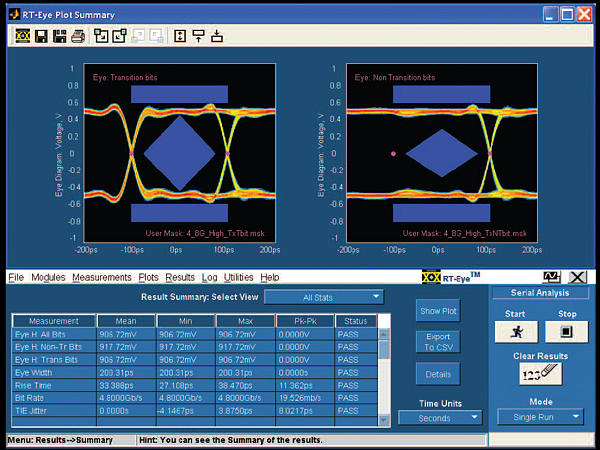Click the last toolbar icon with the down arrow
This screenshot has height=450, width=600.
(x=216, y=37)
